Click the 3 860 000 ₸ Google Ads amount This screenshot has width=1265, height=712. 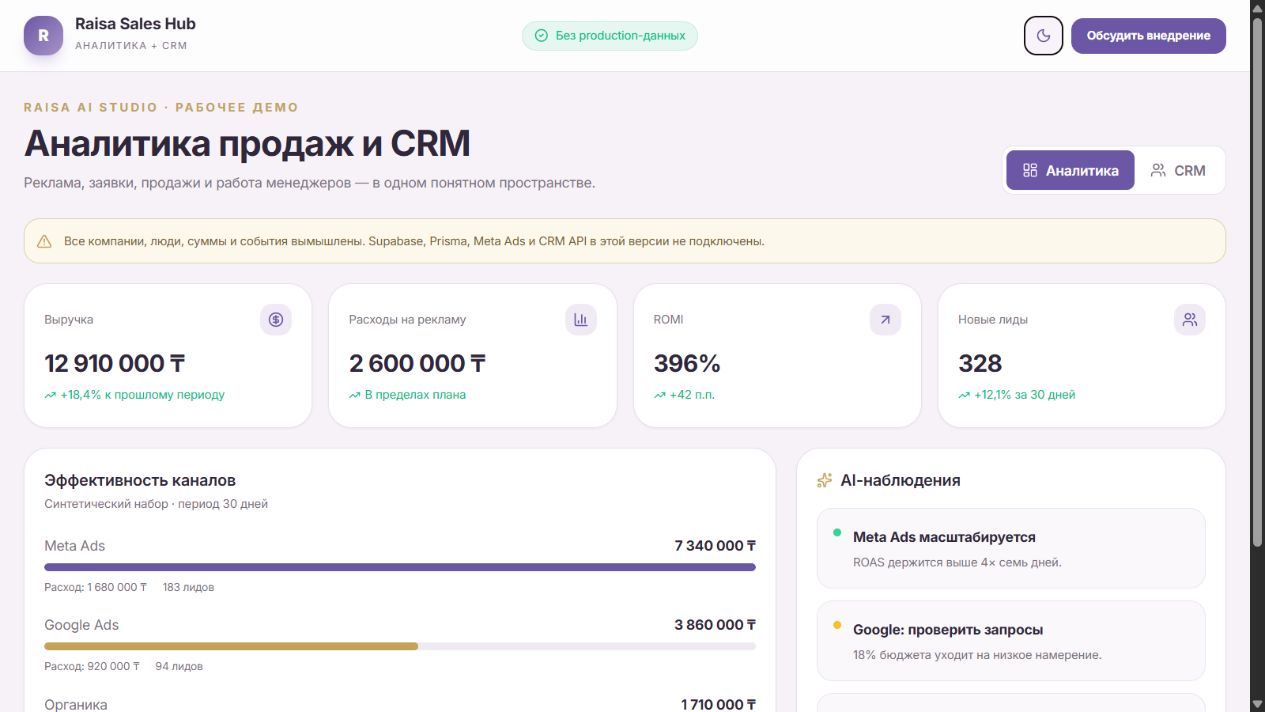click(716, 625)
